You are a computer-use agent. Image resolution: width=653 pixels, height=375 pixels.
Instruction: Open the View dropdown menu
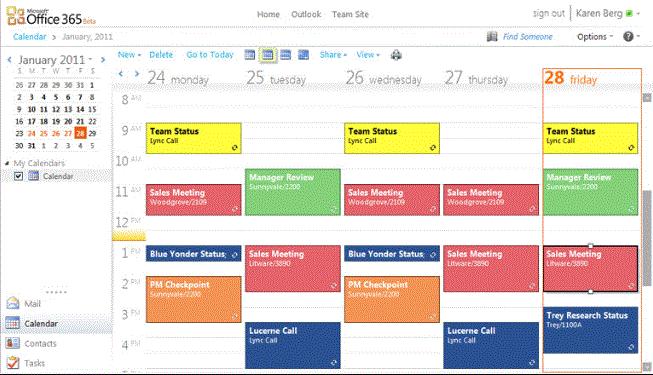click(x=368, y=55)
